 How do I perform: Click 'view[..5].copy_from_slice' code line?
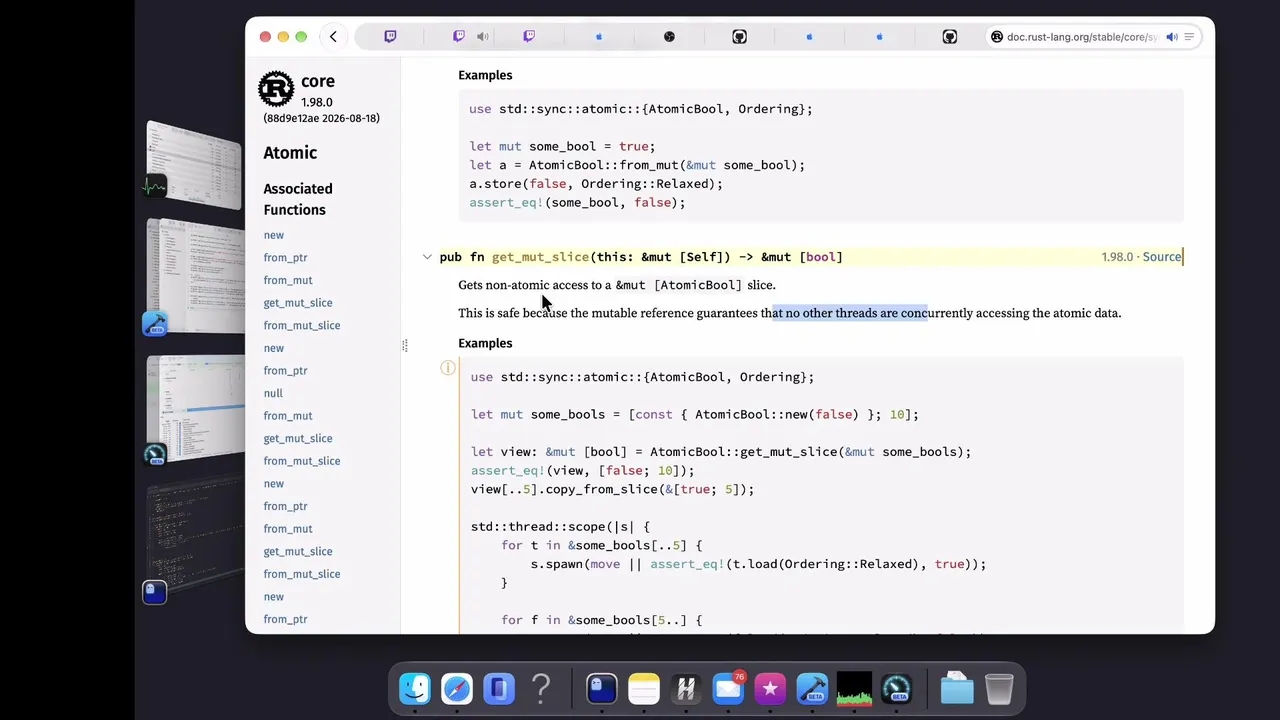[612, 489]
